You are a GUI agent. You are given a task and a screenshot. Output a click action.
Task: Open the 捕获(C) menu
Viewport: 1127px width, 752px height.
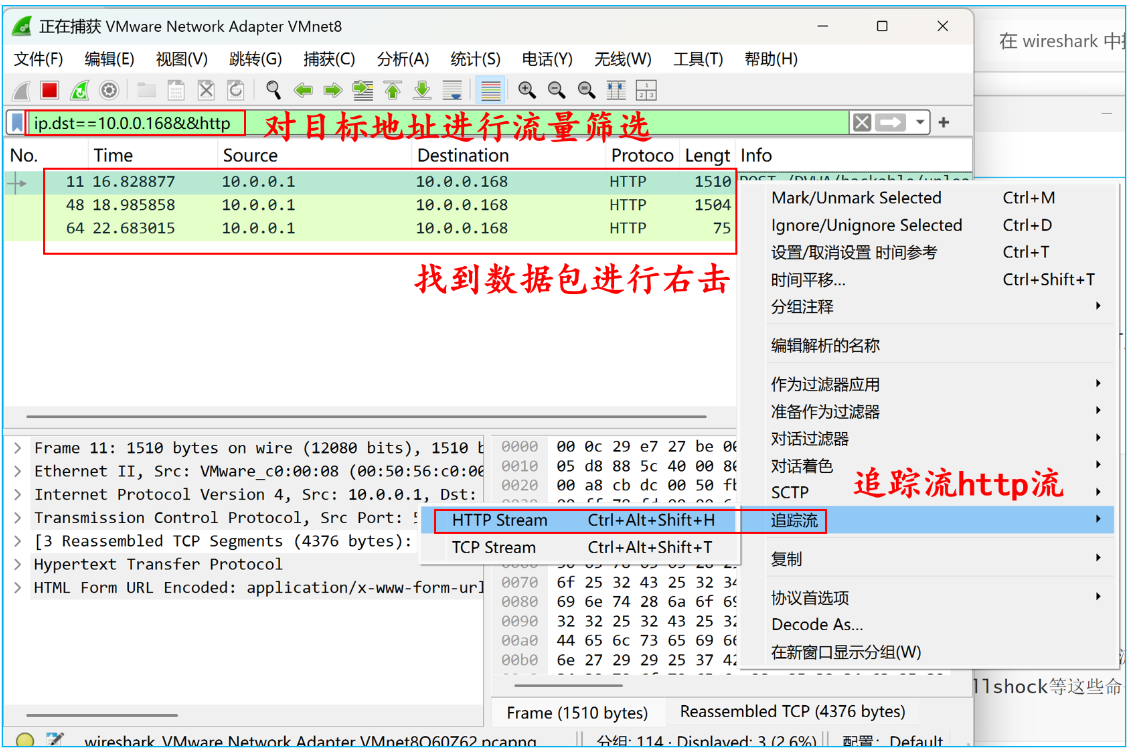(x=329, y=59)
